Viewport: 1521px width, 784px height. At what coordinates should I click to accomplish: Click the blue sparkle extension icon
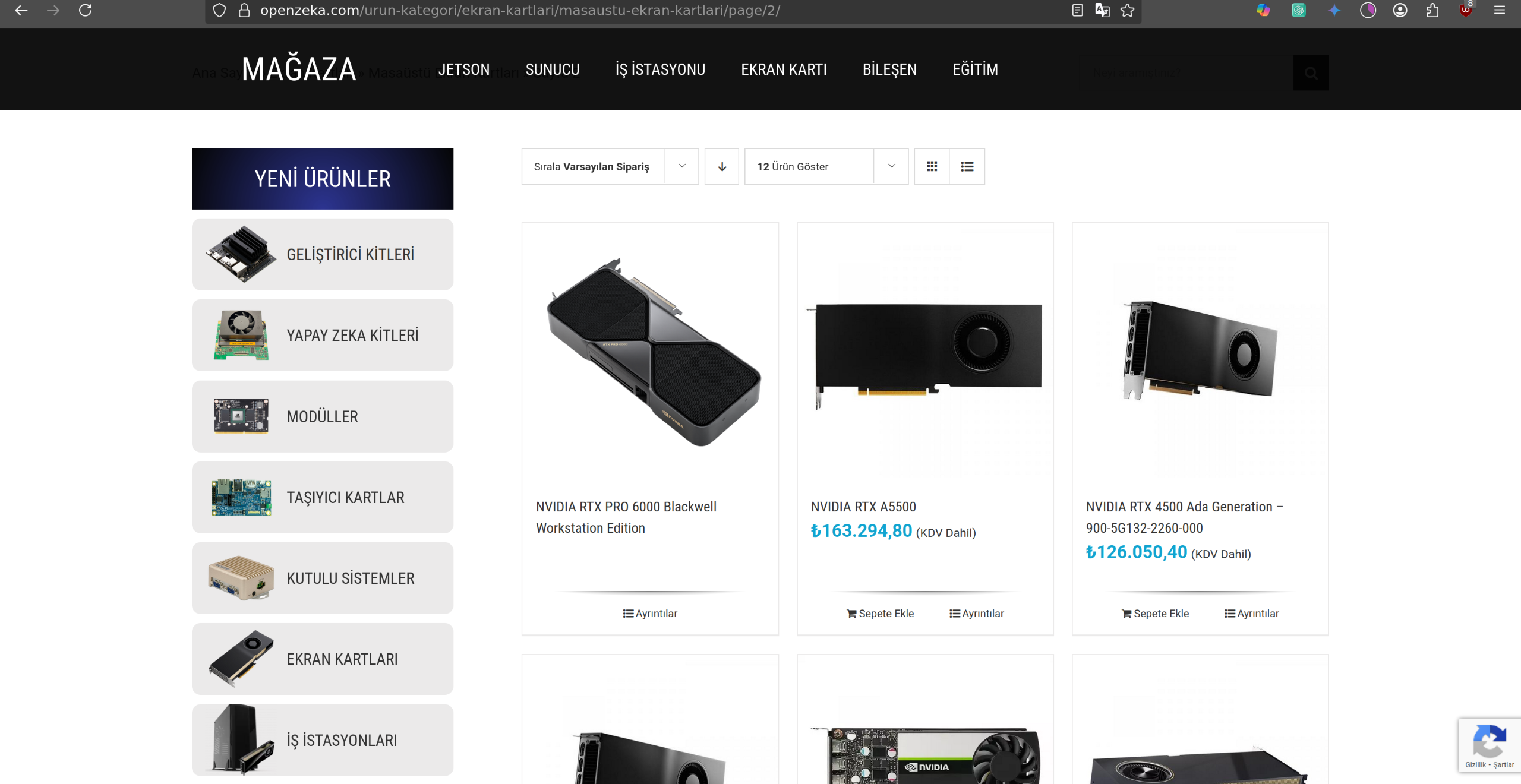click(x=1334, y=10)
